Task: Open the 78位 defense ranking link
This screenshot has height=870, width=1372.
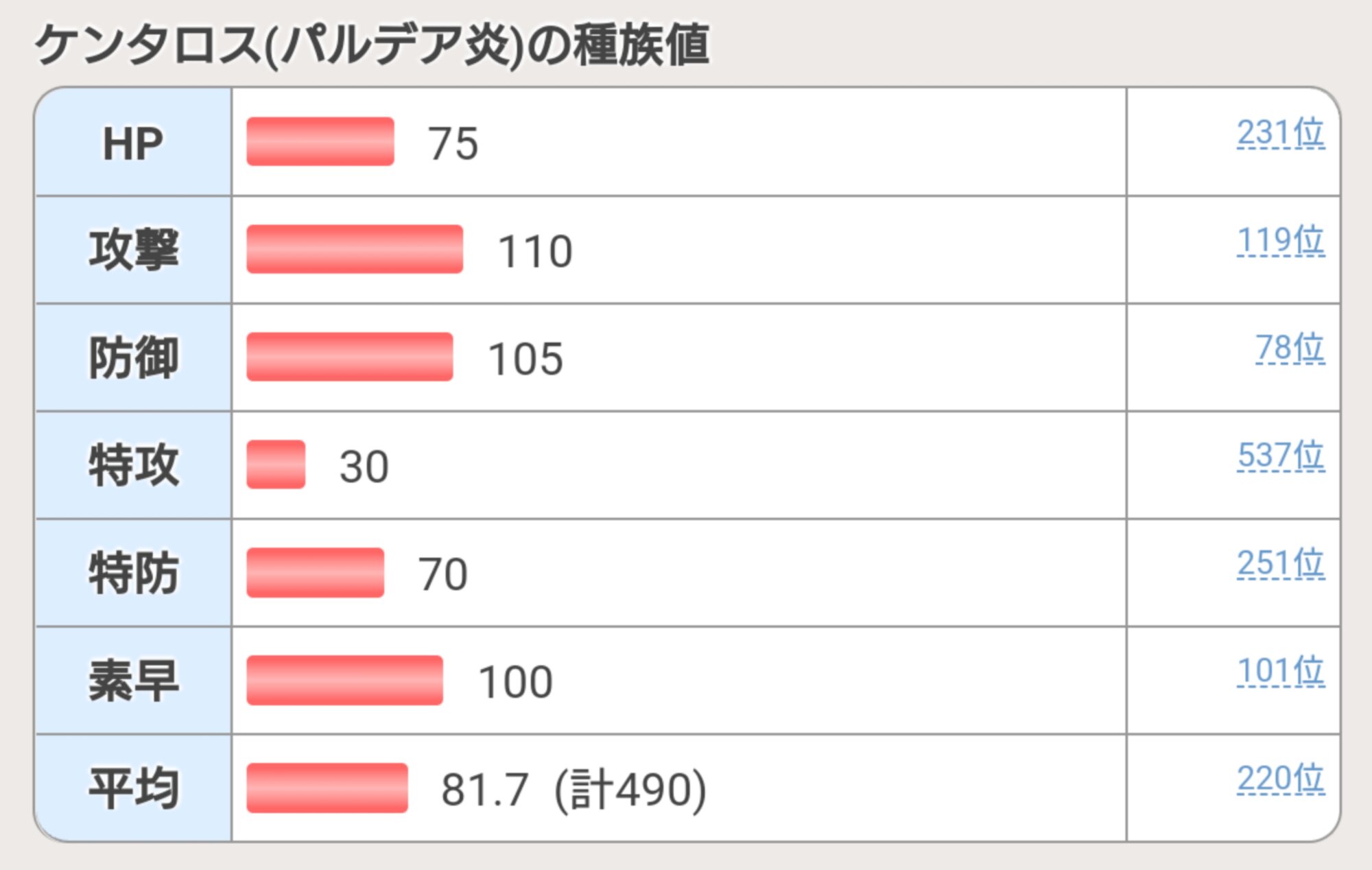Action: pyautogui.click(x=1290, y=348)
